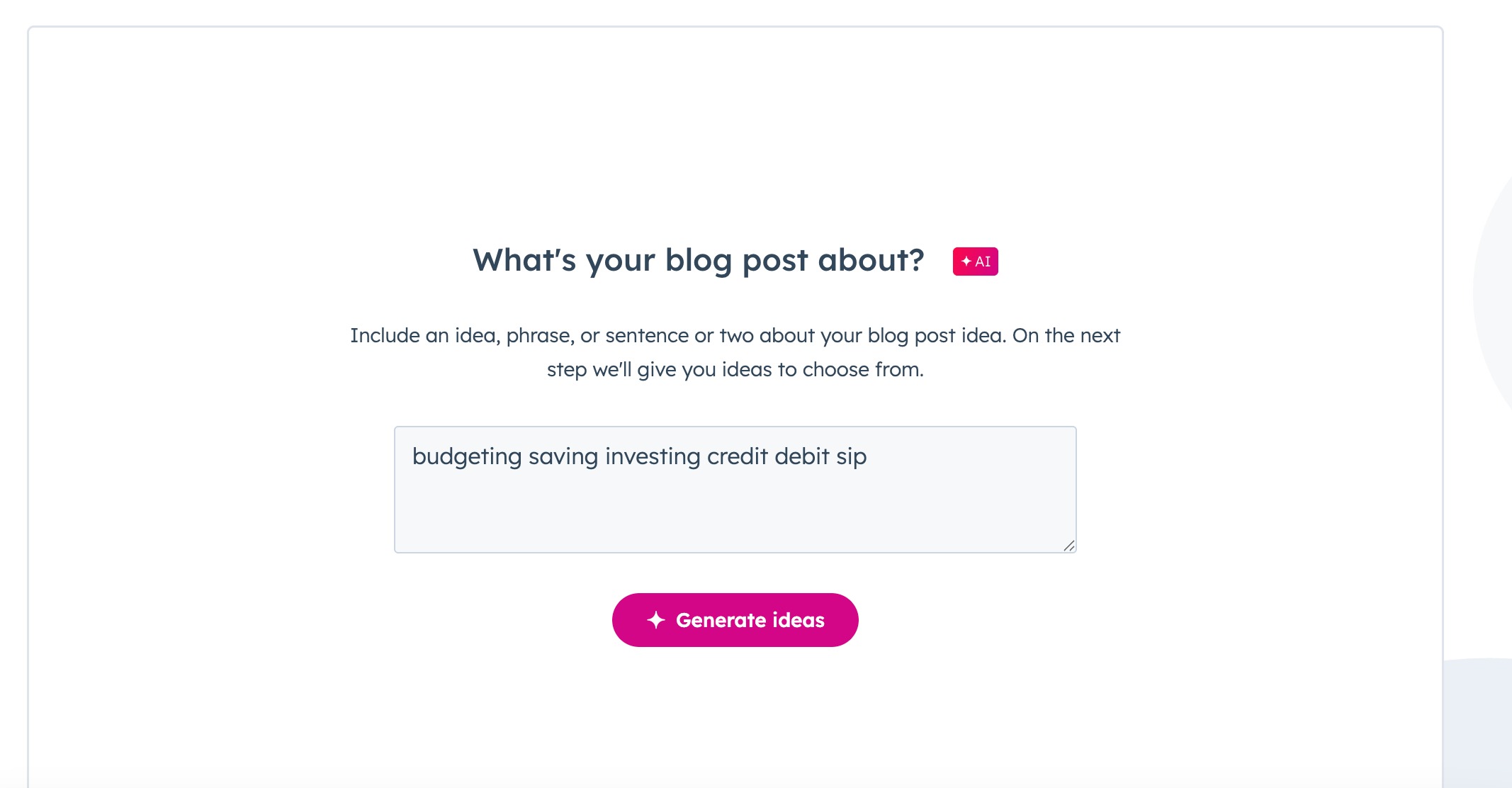
Task: Place cursor on word "budgeting" in textarea
Action: coord(467,457)
